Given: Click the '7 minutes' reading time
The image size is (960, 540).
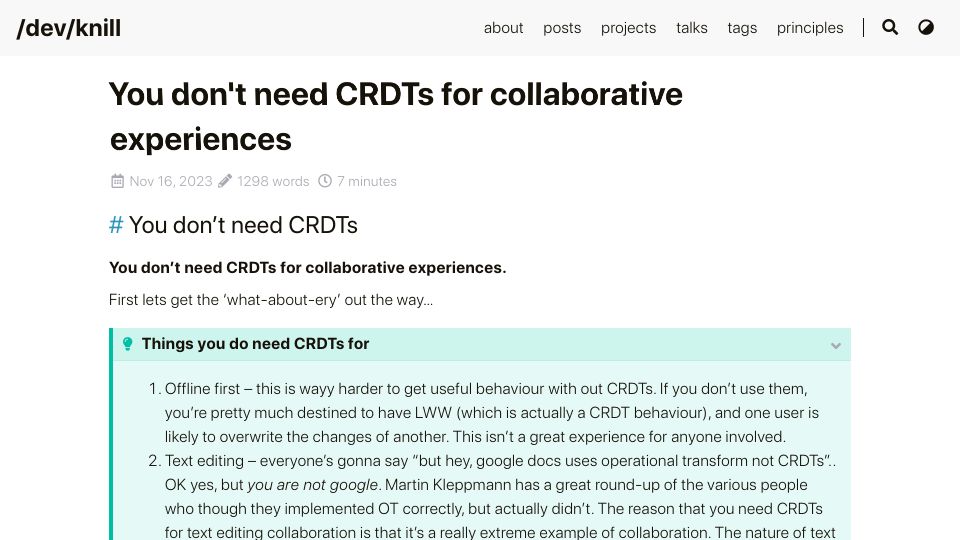Looking at the screenshot, I should pyautogui.click(x=367, y=181).
